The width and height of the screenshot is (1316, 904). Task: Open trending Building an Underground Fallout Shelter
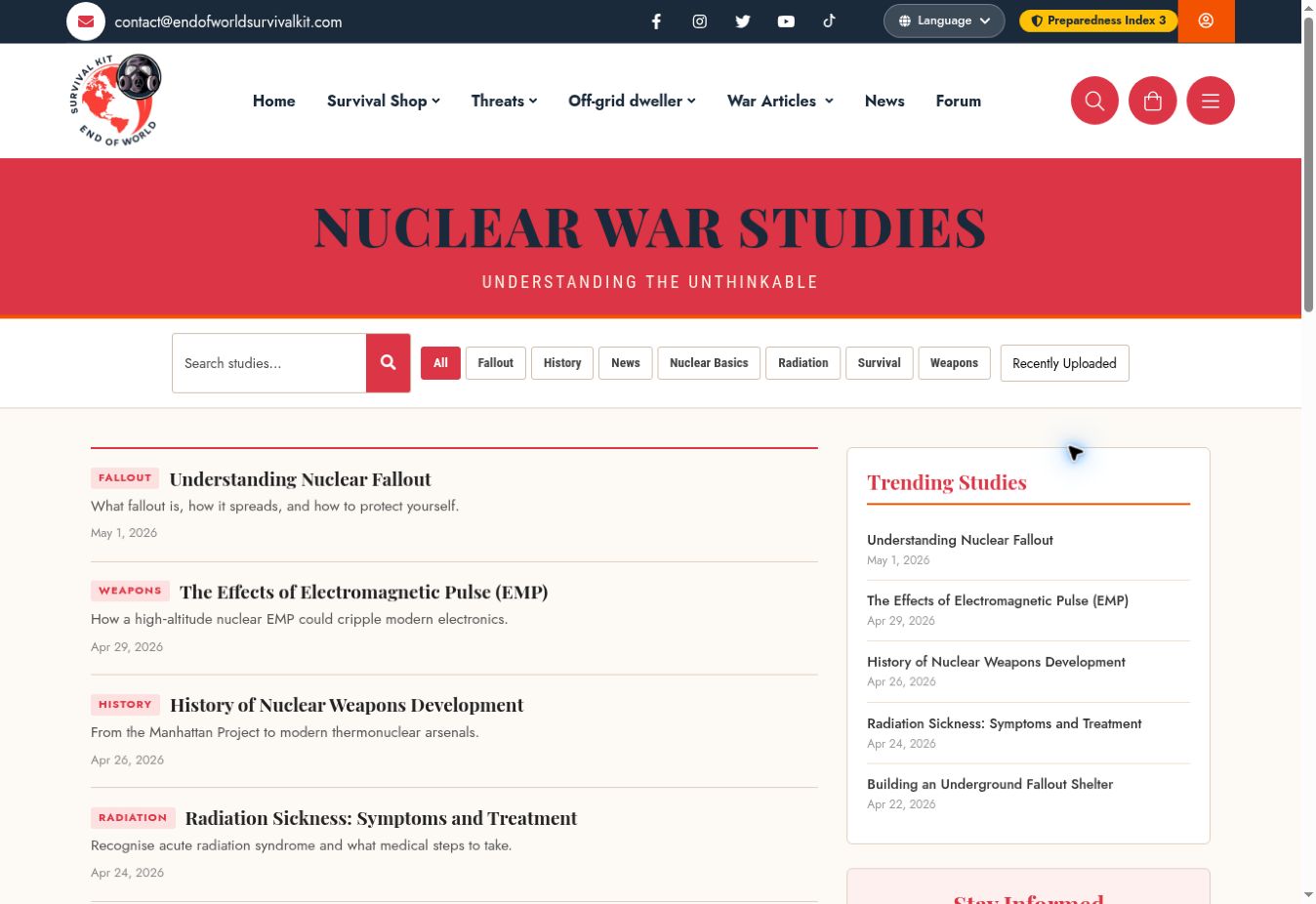[990, 784]
